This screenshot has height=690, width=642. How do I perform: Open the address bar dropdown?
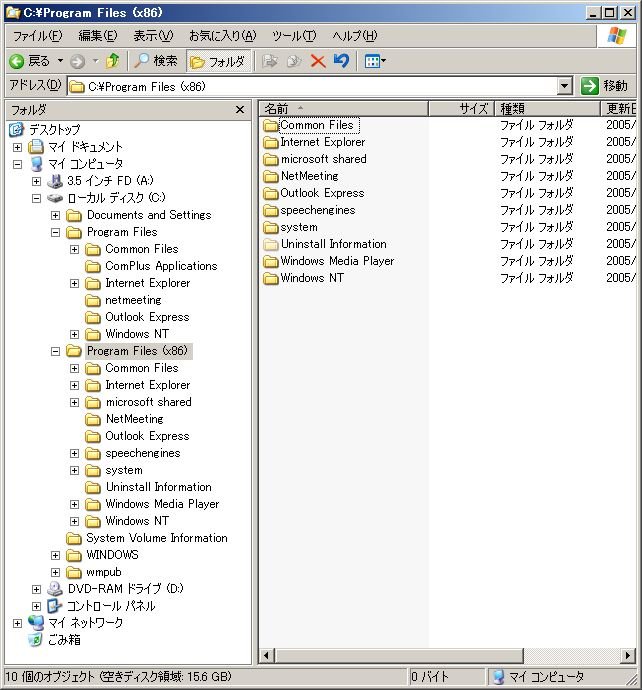(564, 86)
